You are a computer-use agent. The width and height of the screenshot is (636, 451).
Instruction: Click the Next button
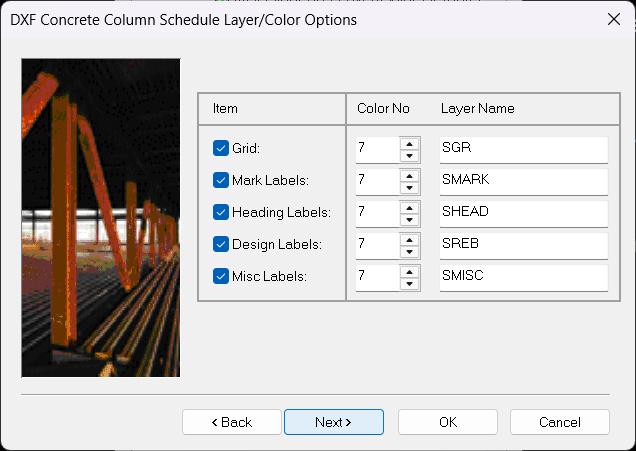tap(333, 422)
